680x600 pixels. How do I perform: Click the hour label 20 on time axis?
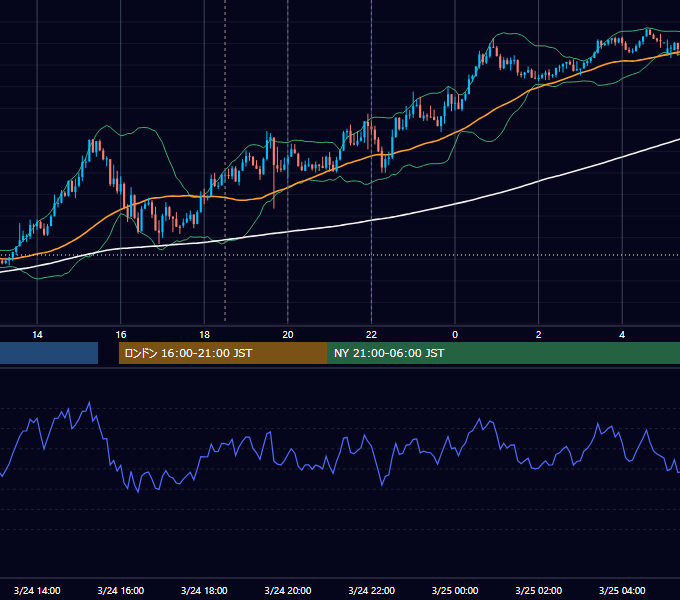click(x=288, y=335)
